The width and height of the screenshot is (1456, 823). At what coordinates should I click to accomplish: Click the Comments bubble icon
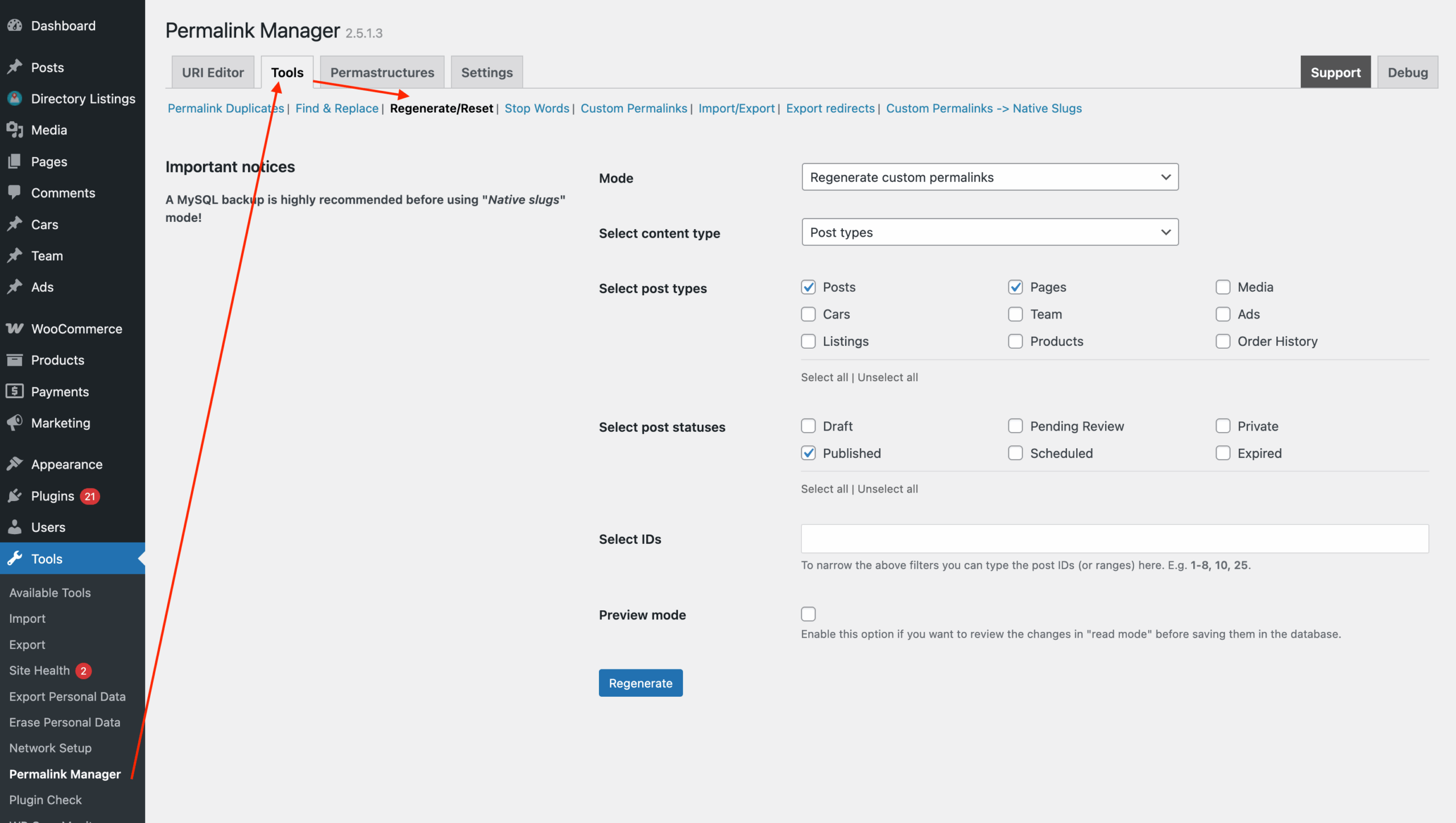[x=15, y=193]
